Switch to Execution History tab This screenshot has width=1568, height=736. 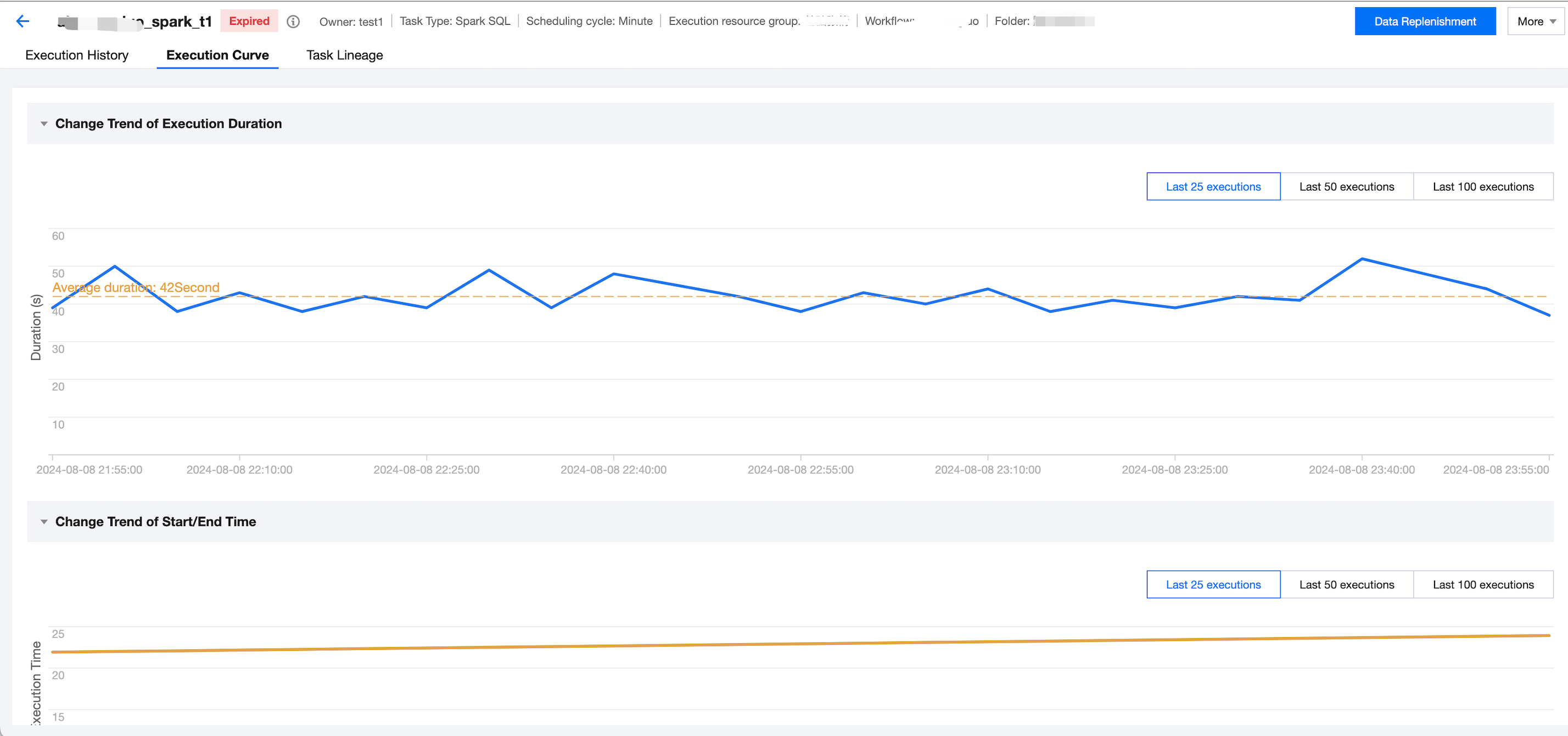tap(77, 55)
